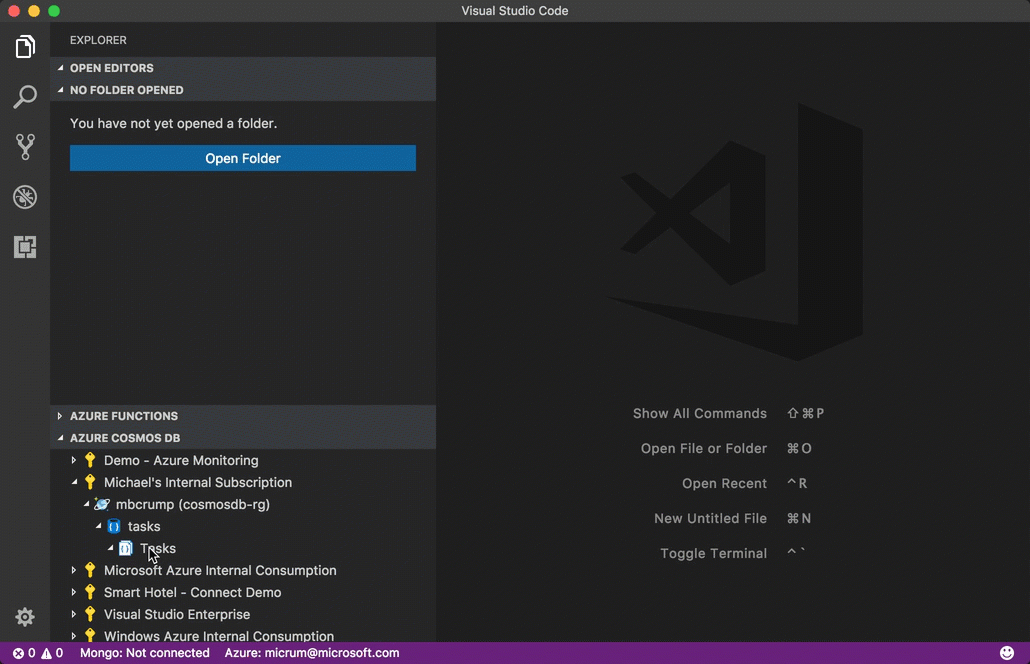The width and height of the screenshot is (1030, 664).
Task: Select the capitalized Tasks collection label
Action: tap(158, 548)
